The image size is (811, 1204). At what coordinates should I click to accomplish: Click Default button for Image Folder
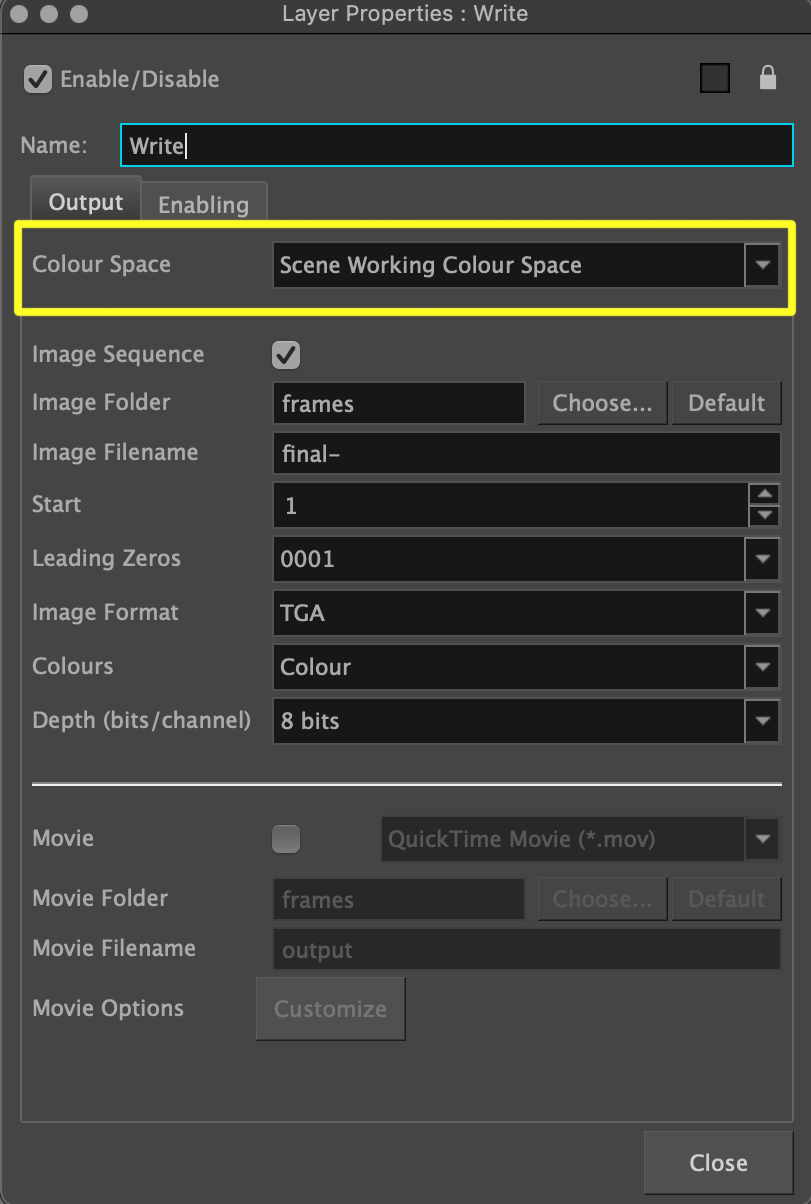[726, 403]
